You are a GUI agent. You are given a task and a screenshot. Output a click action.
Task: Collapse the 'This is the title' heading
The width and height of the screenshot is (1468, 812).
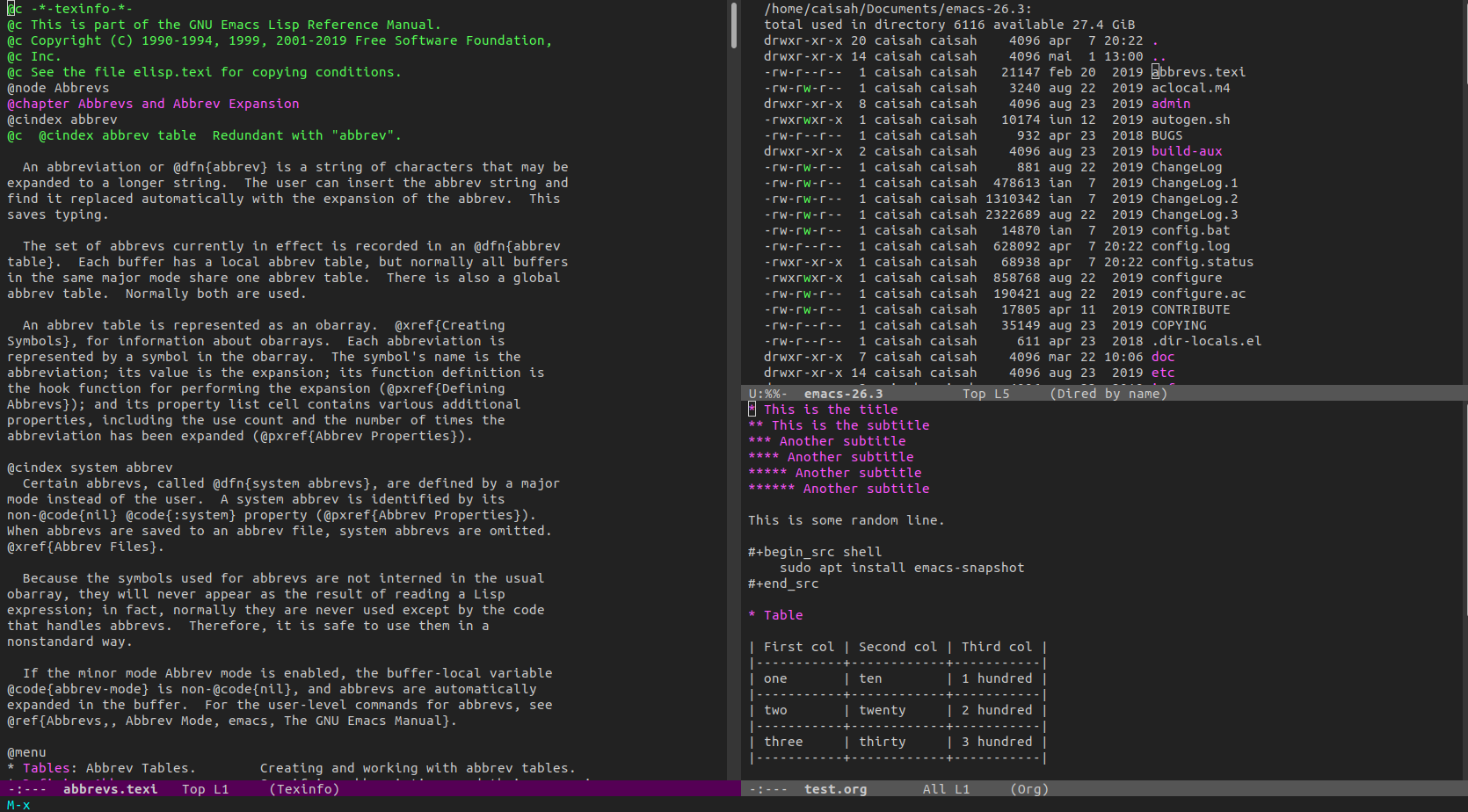(830, 410)
